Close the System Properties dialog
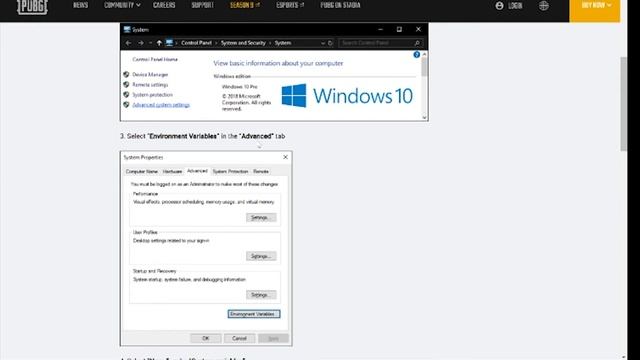This screenshot has height=360, width=640. [285, 157]
